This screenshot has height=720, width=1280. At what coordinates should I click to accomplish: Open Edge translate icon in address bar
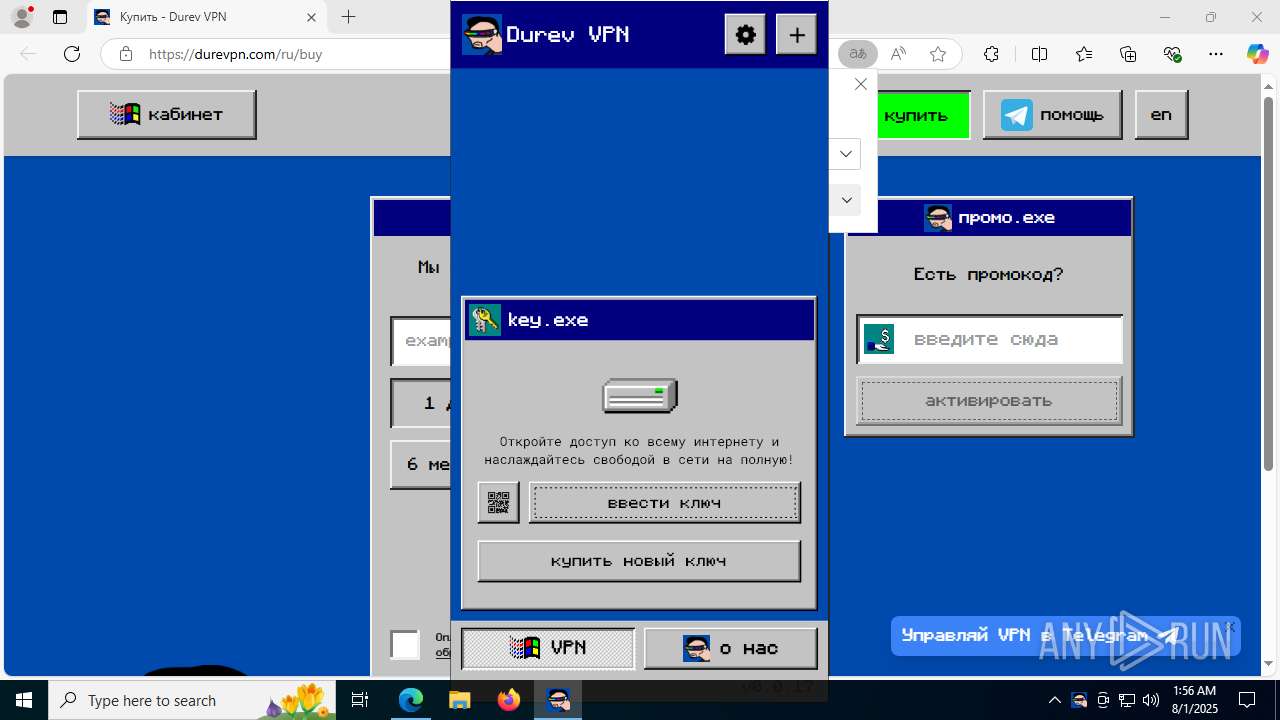(858, 54)
